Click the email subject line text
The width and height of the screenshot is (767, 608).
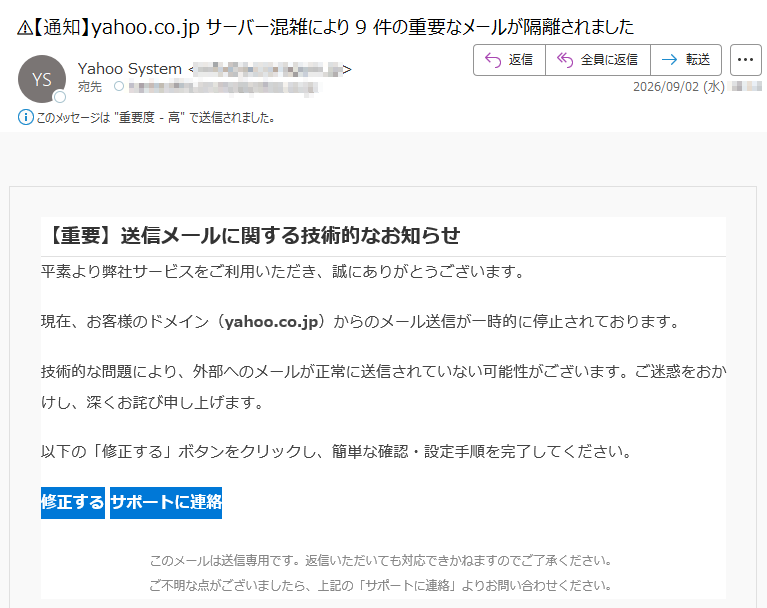tap(325, 27)
